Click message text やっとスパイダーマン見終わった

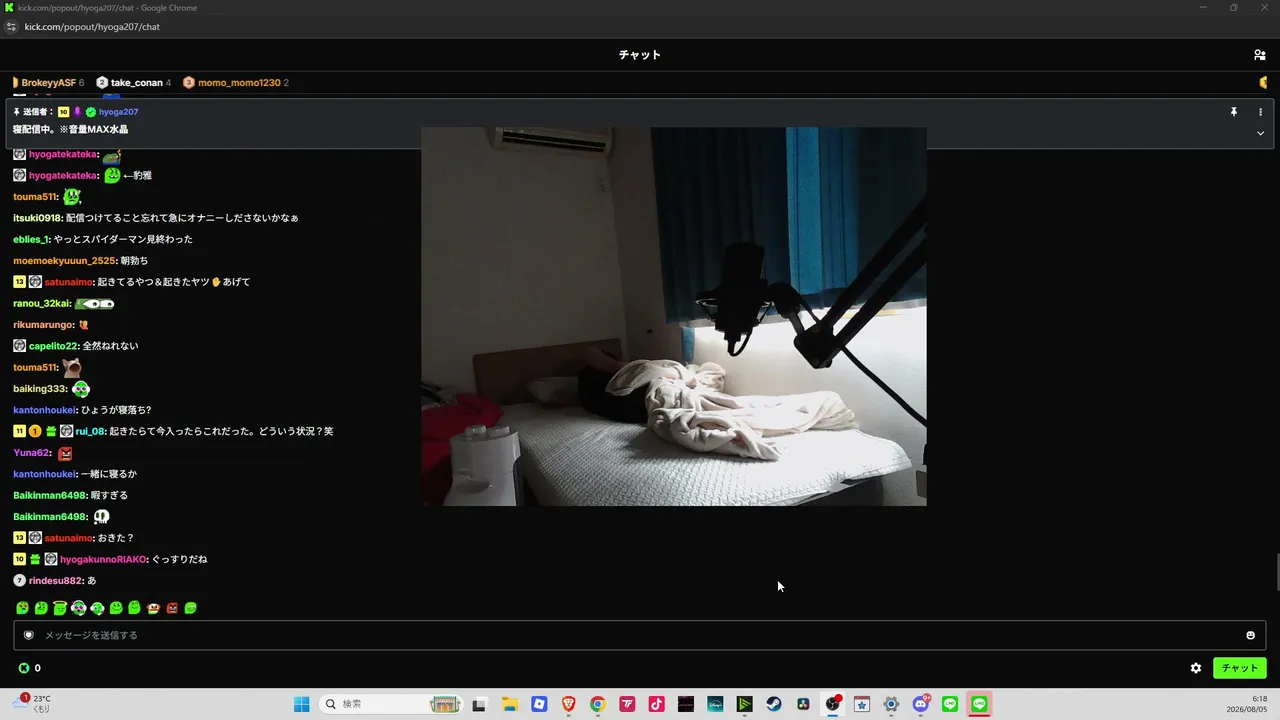click(123, 240)
